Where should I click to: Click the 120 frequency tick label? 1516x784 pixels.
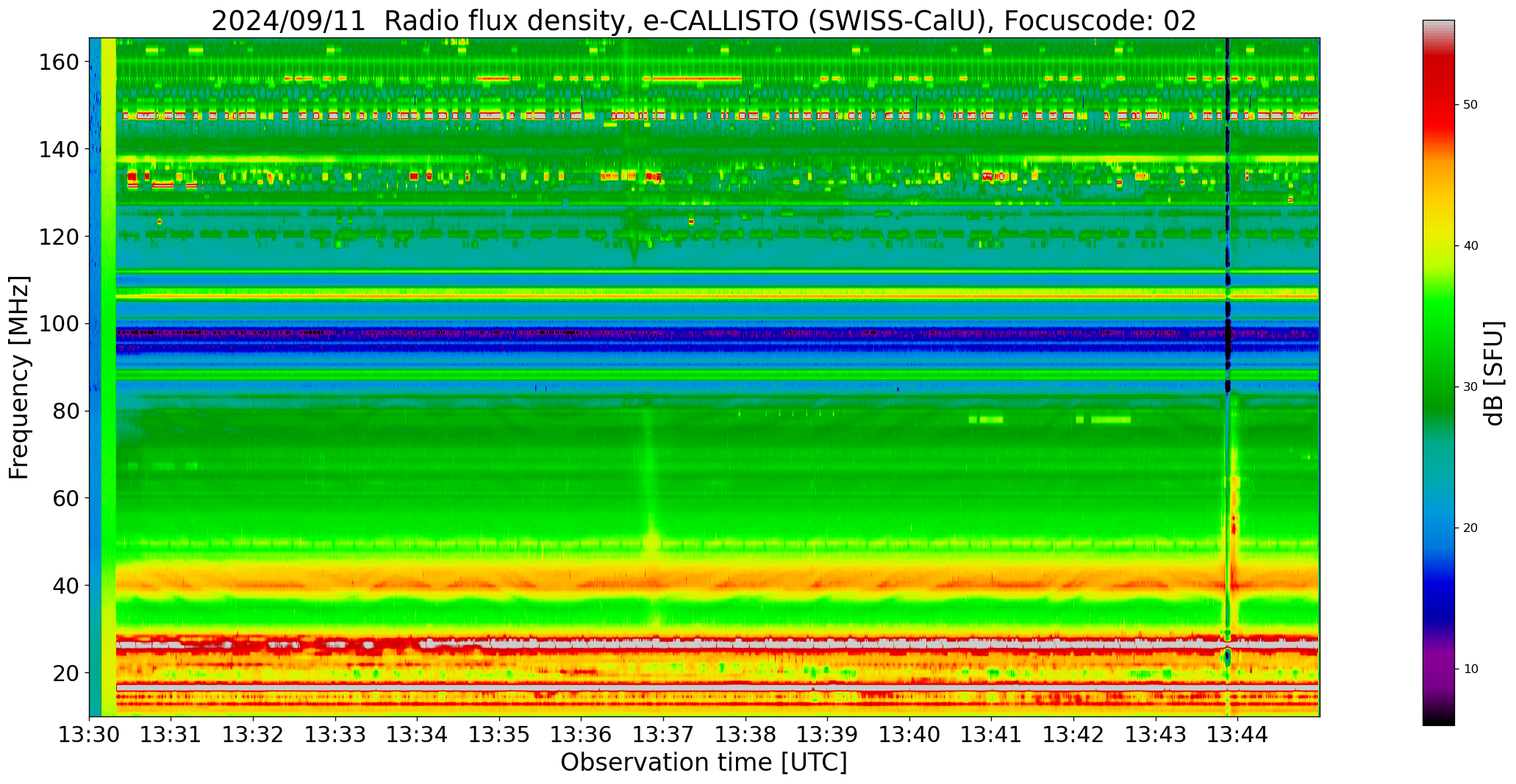pos(60,237)
